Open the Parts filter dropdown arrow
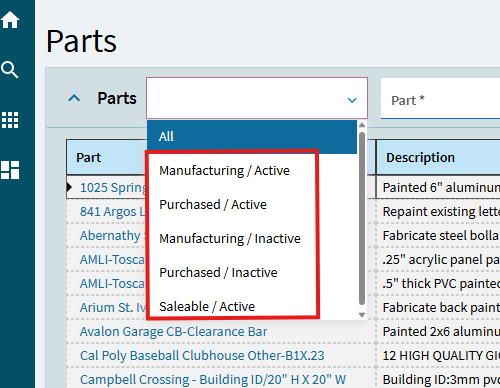 352,100
